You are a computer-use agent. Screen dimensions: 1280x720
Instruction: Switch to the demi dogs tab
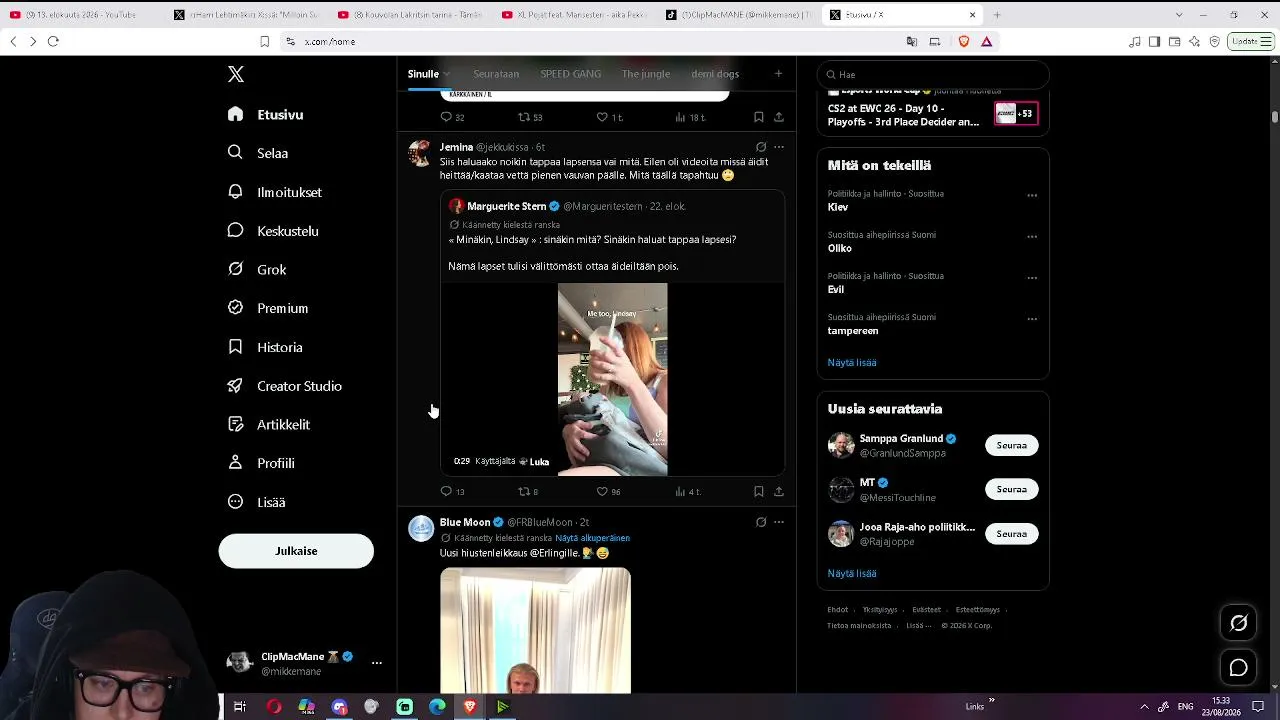[715, 74]
